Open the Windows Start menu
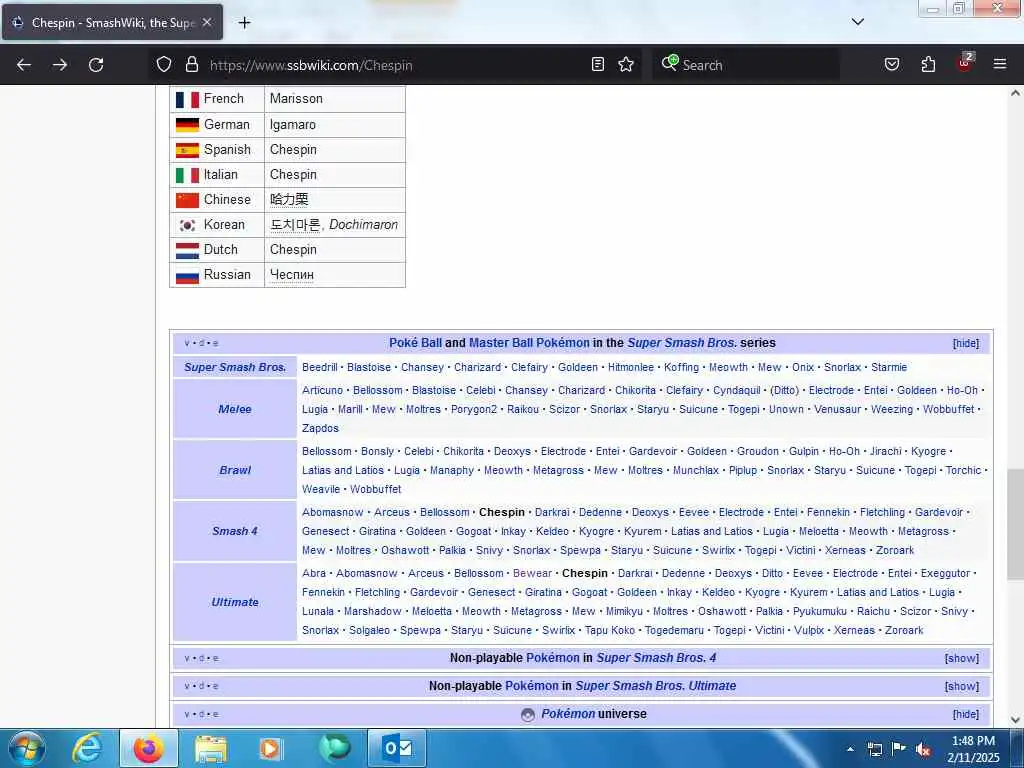 [27, 748]
